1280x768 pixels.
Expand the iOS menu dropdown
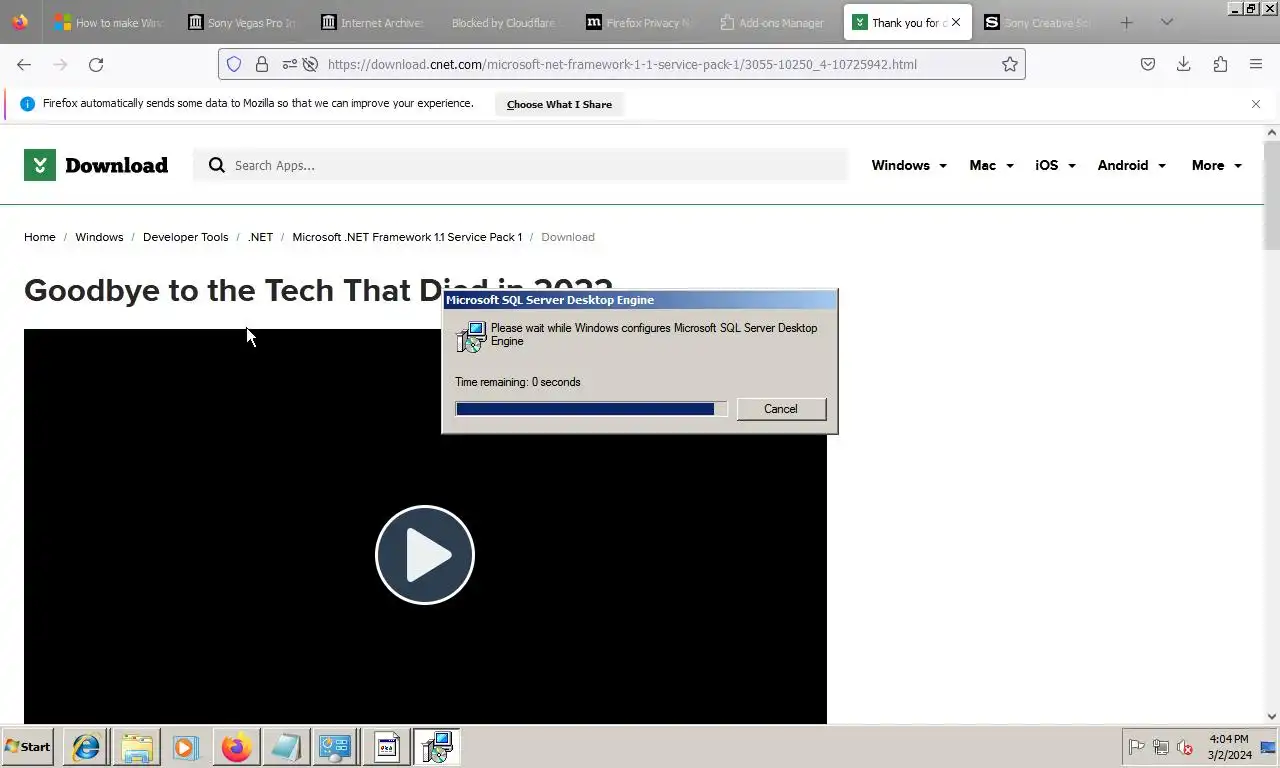[1056, 165]
